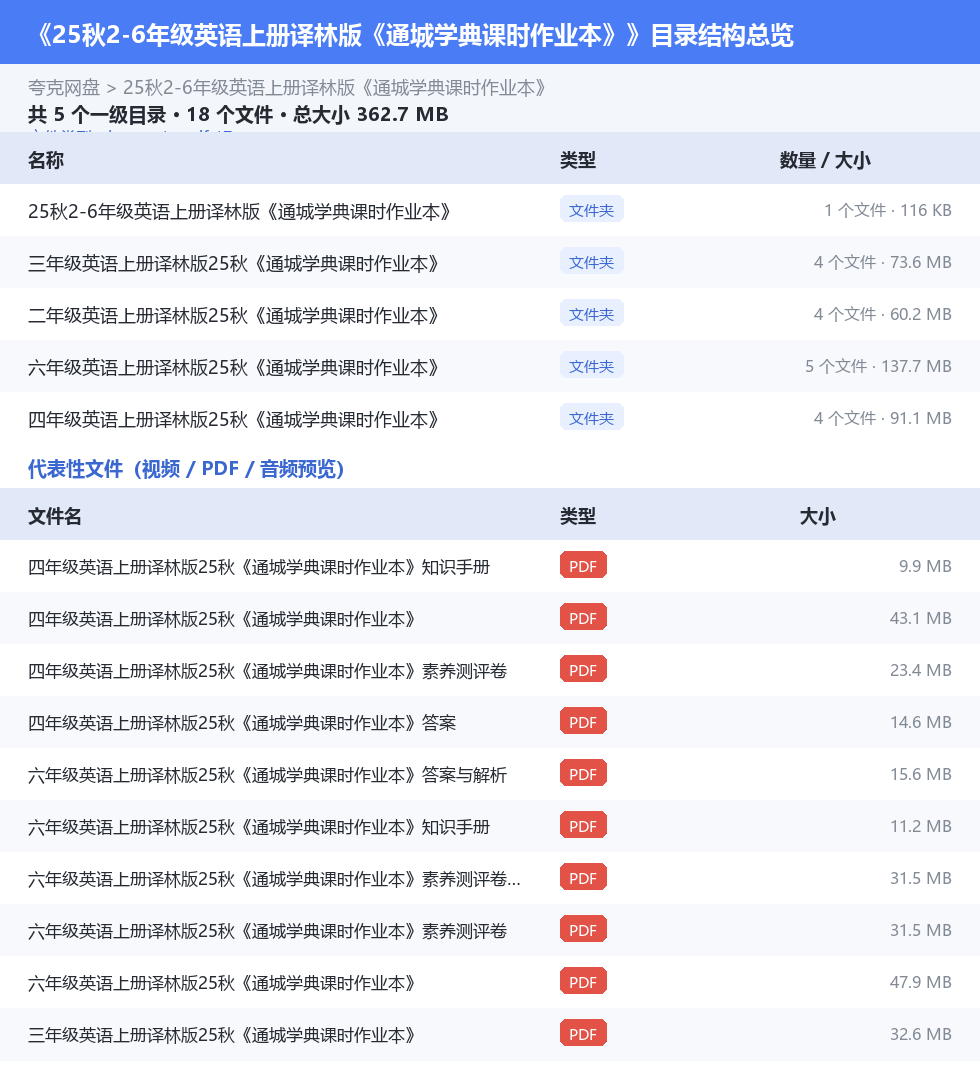Select the 15.6 MB size value
980x1092 pixels.
[x=921, y=774]
